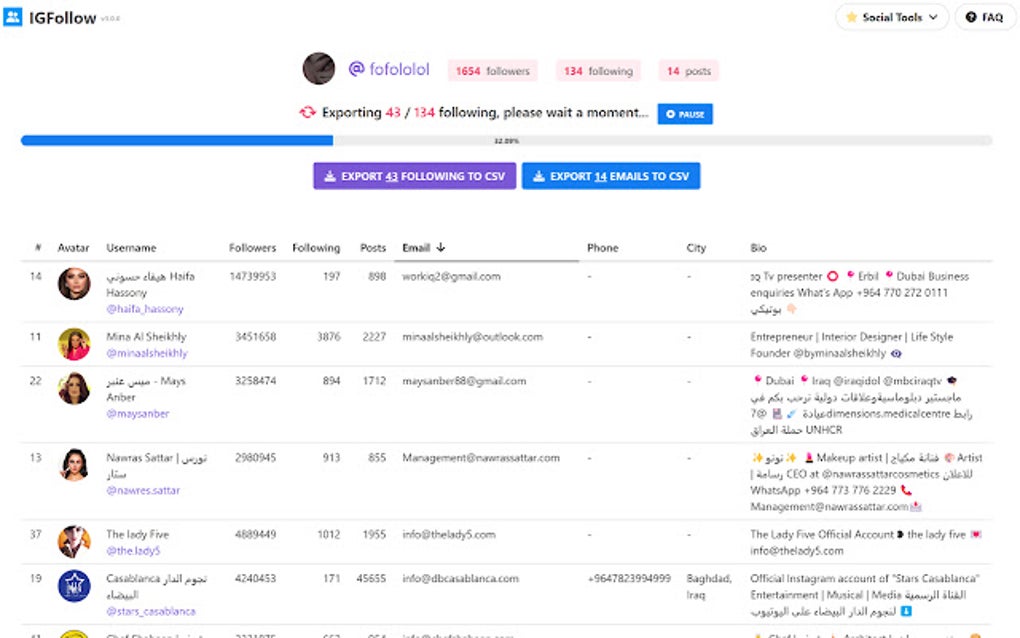Click the 1654 followers badge
The height and width of the screenshot is (638, 1020).
tap(492, 71)
